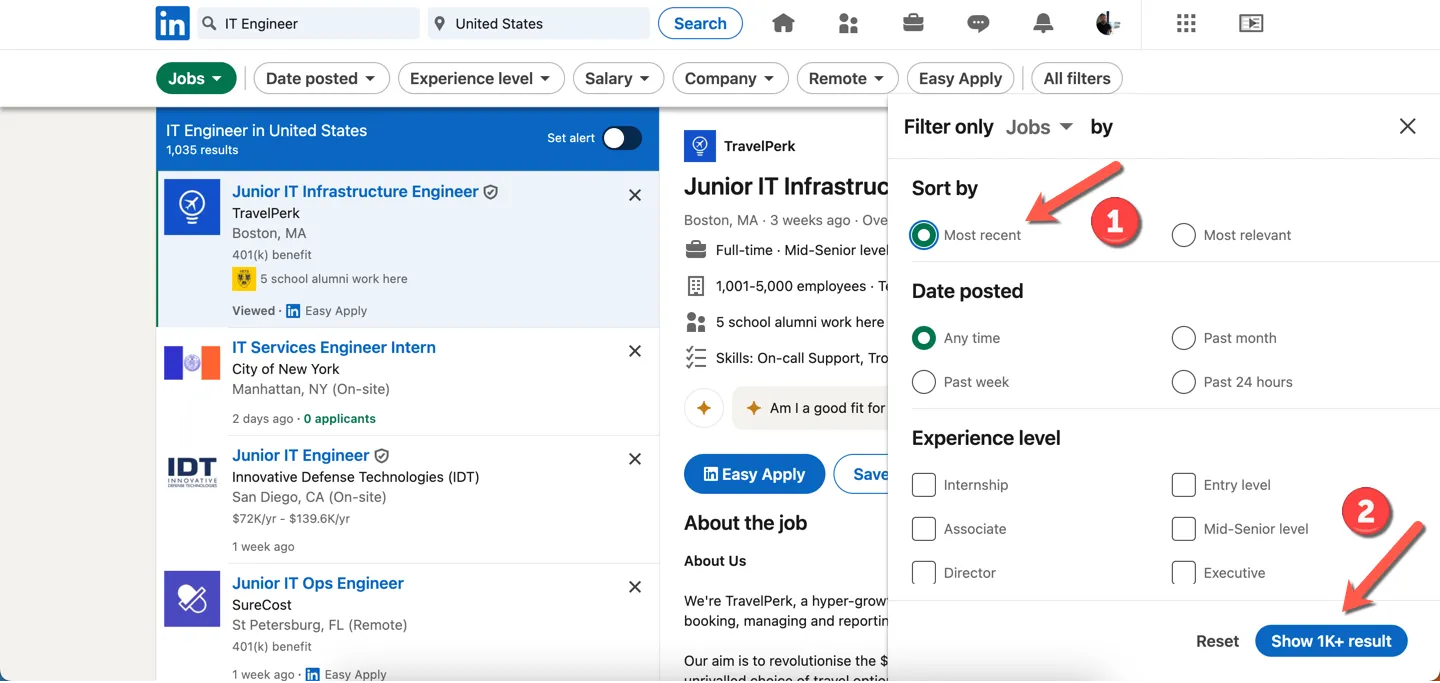Open the Learning video icon

click(1251, 23)
